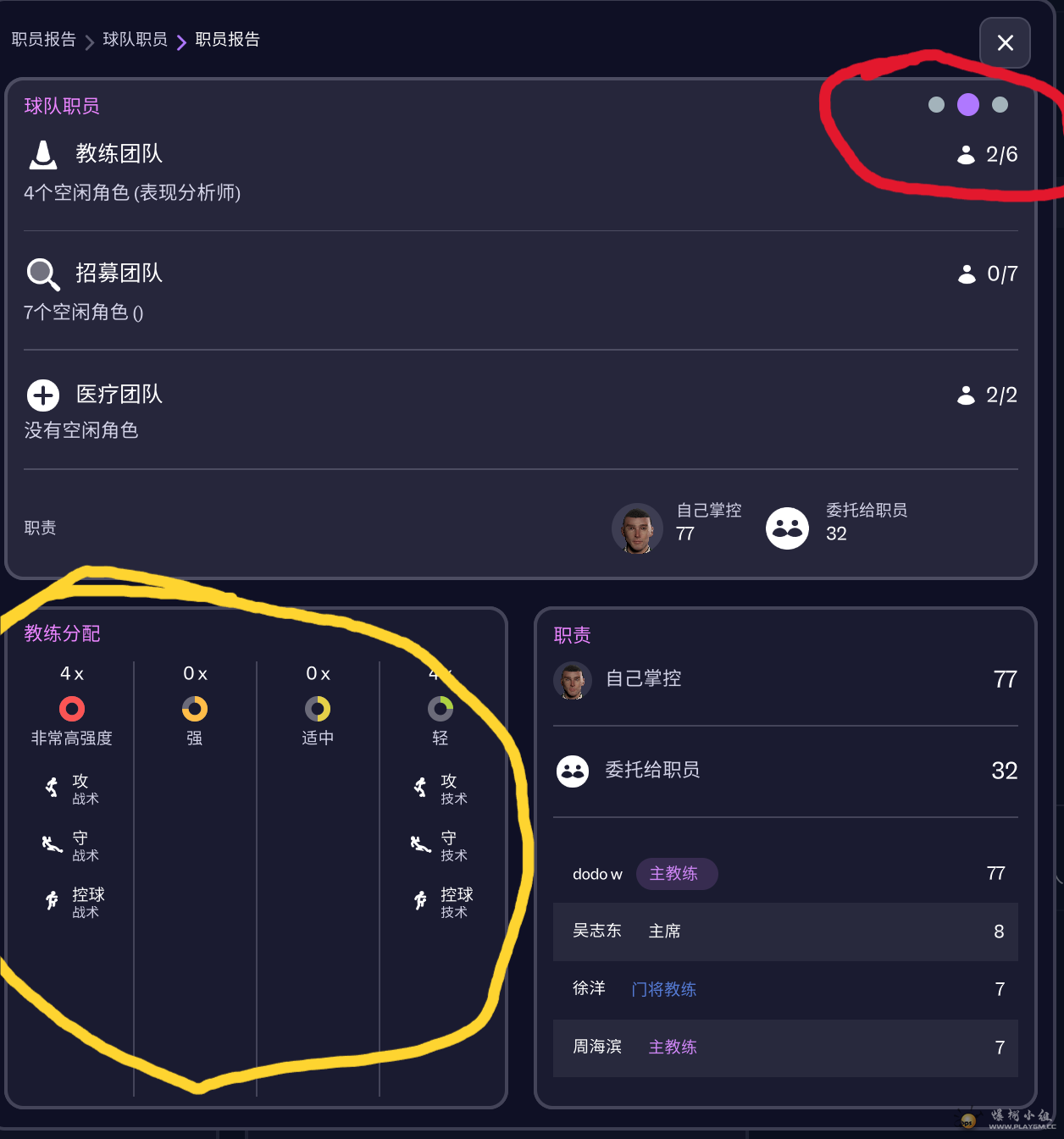
Task: Click the 主教练 tag beside dodo w
Action: click(674, 874)
